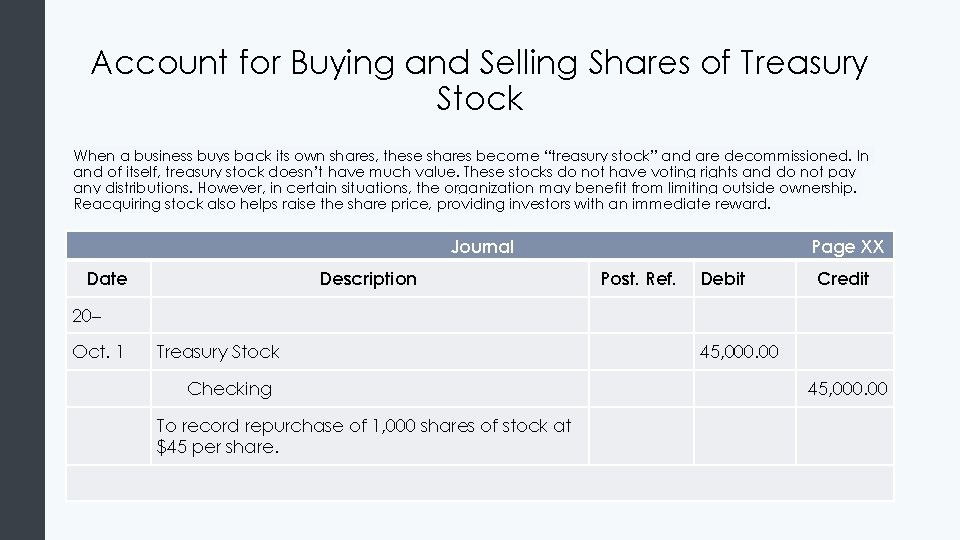960x540 pixels.
Task: Click the Oct. 1 date cell
Action: click(x=98, y=352)
